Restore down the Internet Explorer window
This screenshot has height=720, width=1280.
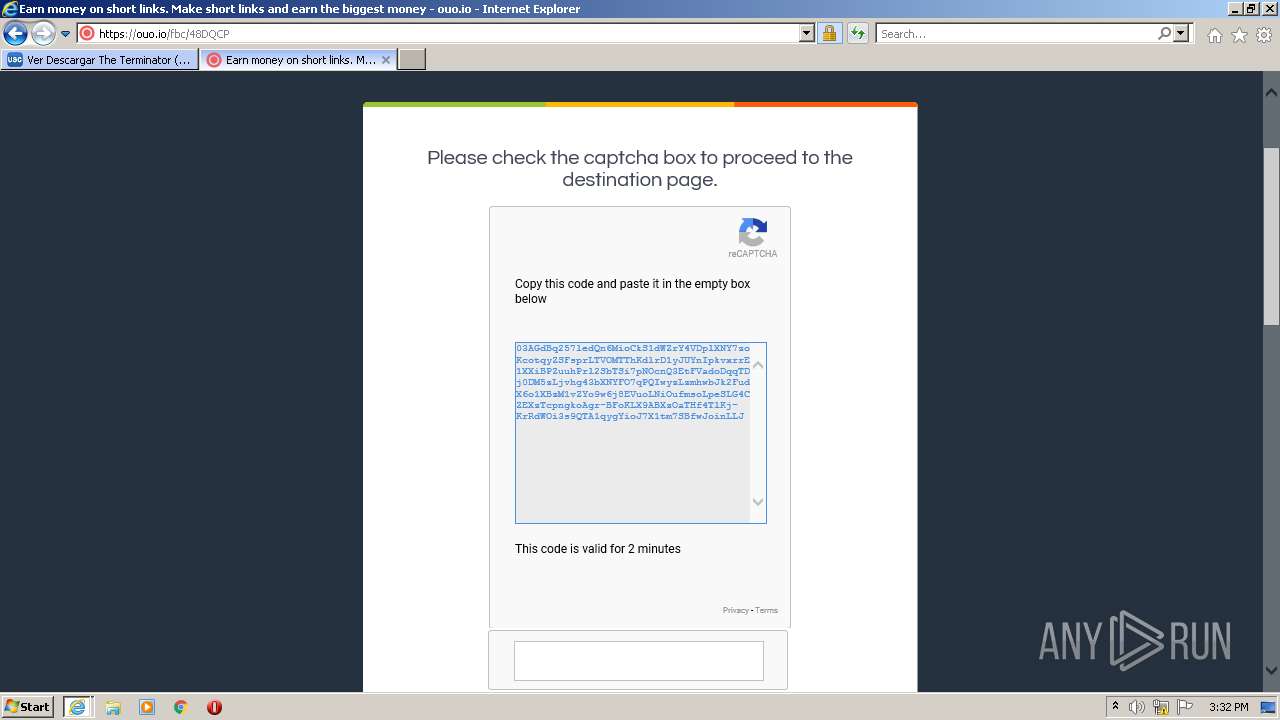pyautogui.click(x=1252, y=8)
